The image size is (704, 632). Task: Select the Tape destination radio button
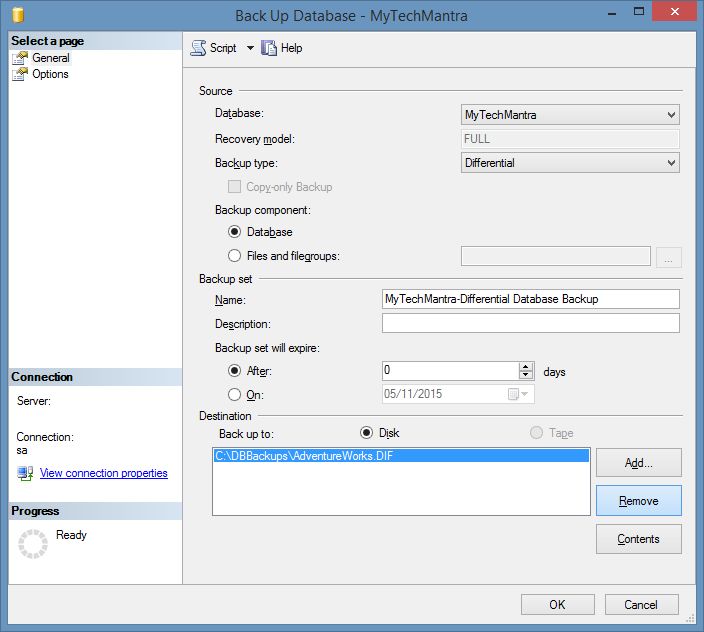pyautogui.click(x=536, y=433)
